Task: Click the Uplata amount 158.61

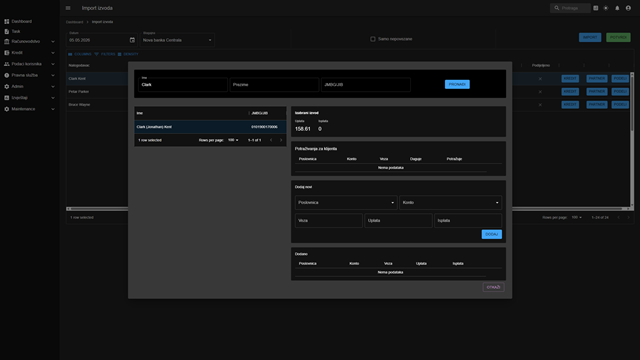Action: click(302, 129)
